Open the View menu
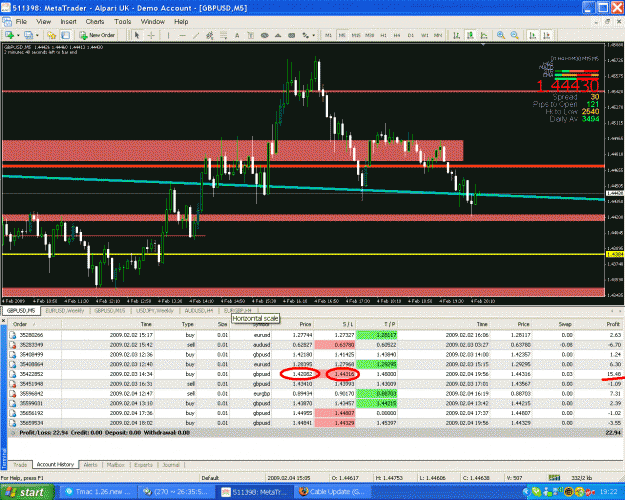Viewport: 625px width, 500px height. [x=44, y=22]
